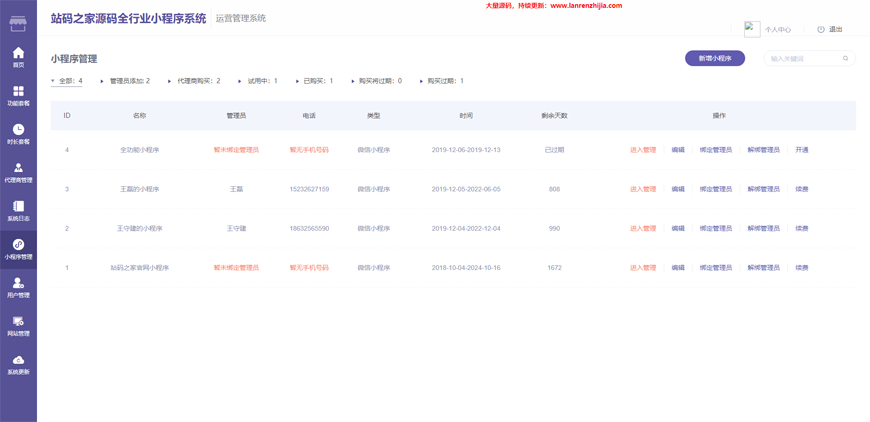The image size is (870, 422).
Task: Click 绑定管理员 for 王磊的小程序
Action: tap(716, 189)
